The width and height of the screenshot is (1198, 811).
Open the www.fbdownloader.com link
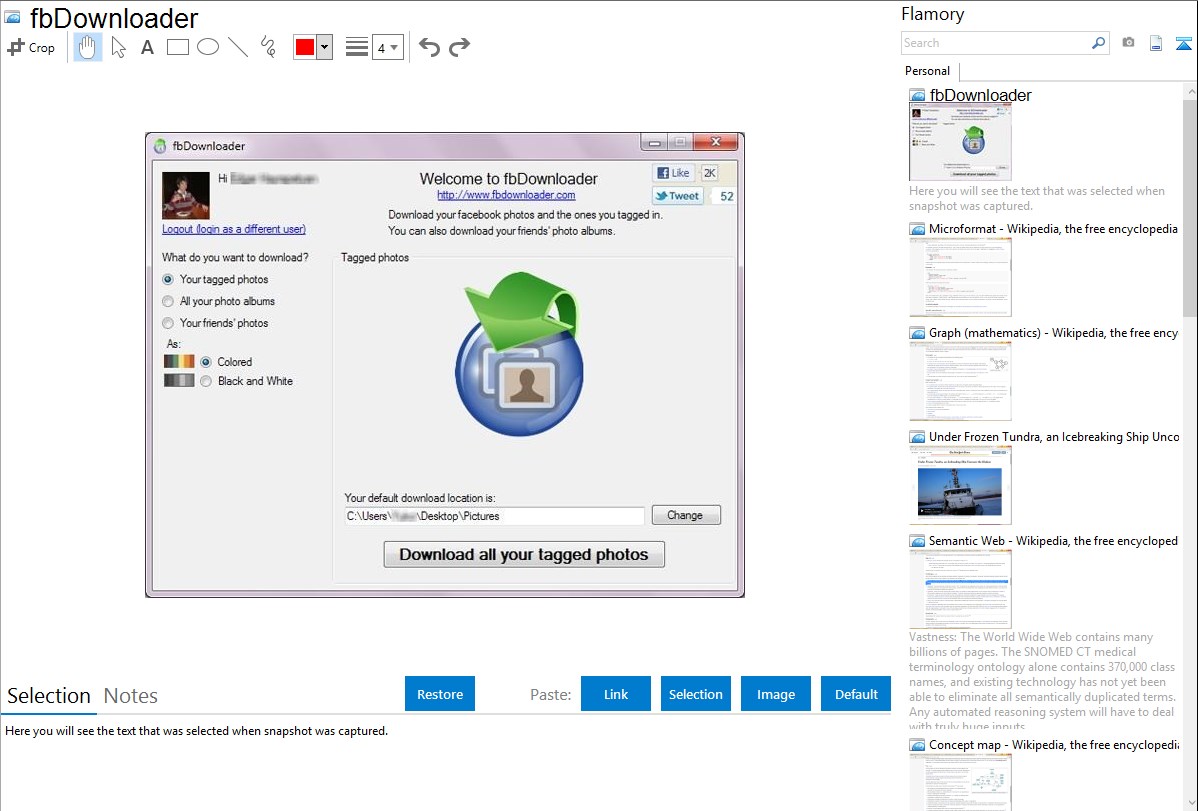click(506, 195)
